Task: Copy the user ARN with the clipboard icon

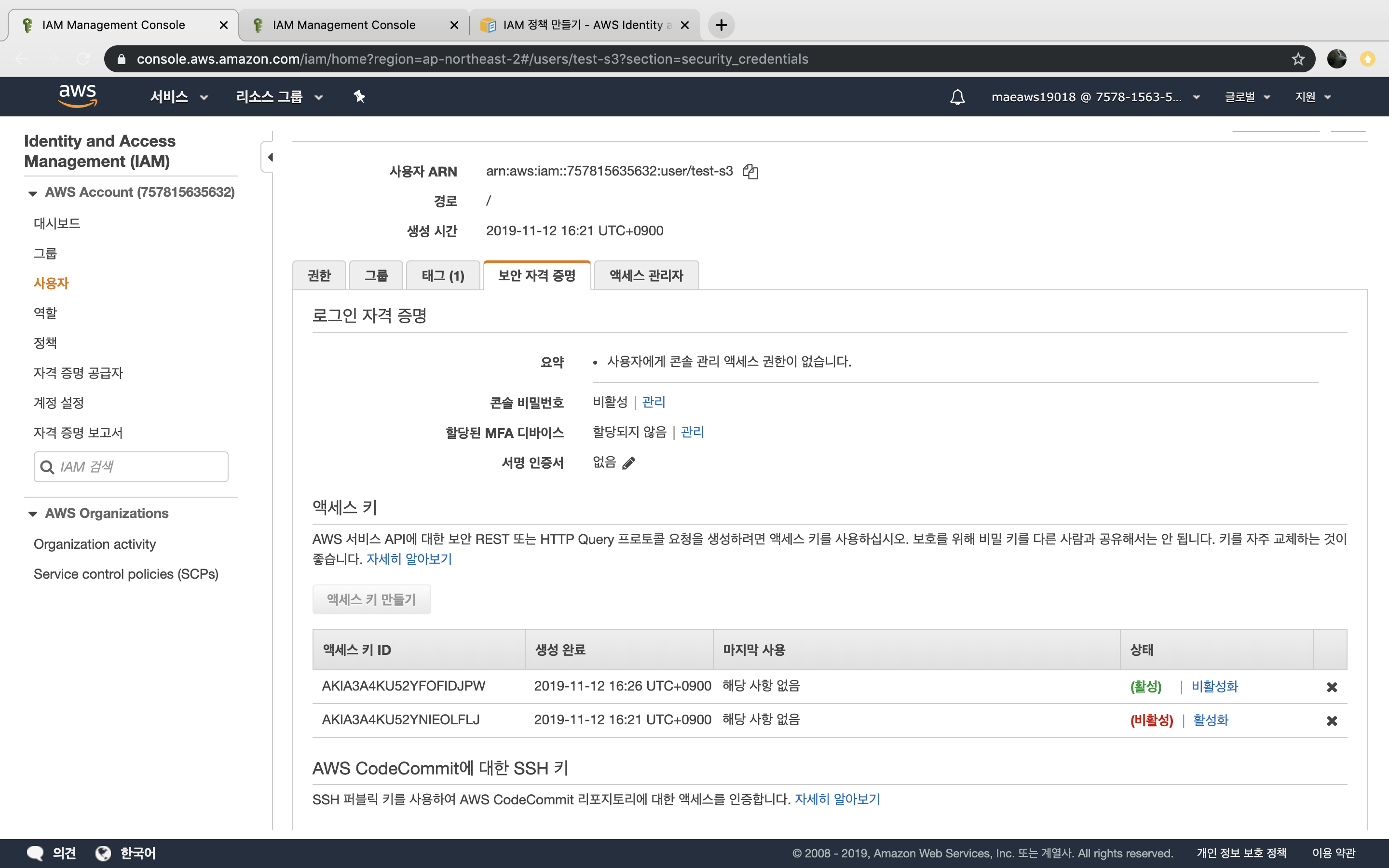Action: click(x=750, y=171)
